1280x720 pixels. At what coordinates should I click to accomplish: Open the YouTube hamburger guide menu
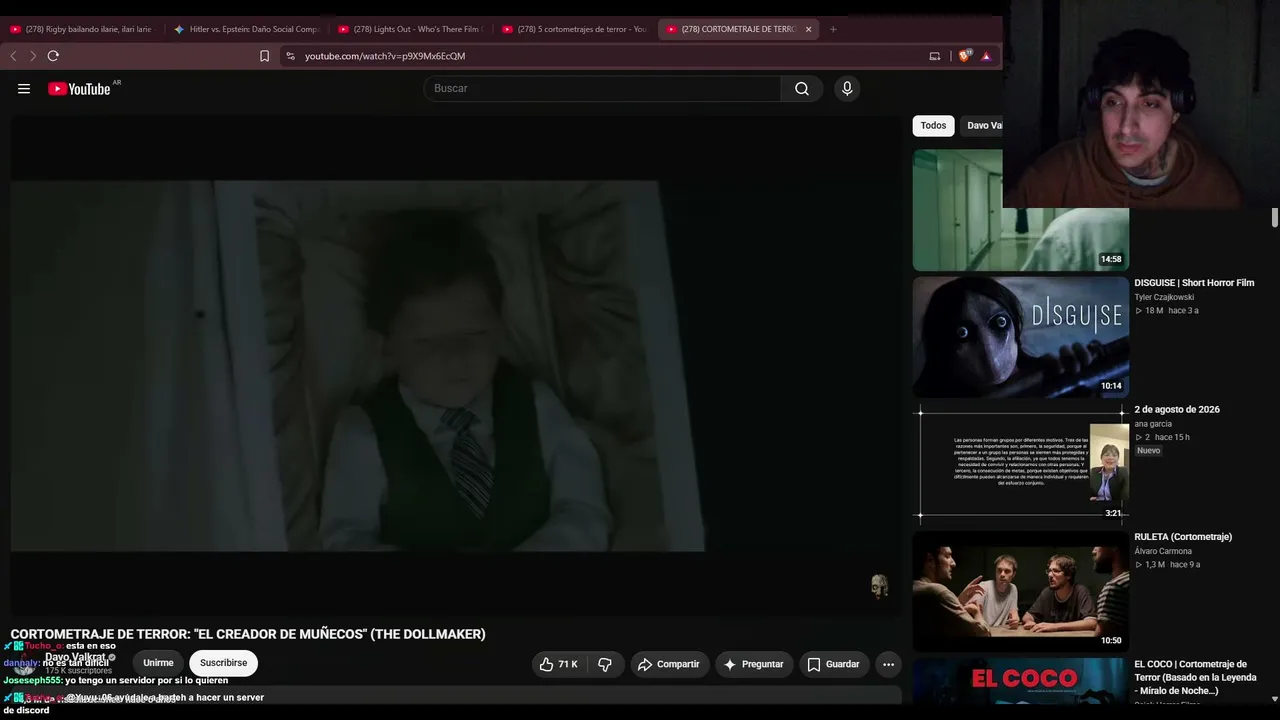24,89
